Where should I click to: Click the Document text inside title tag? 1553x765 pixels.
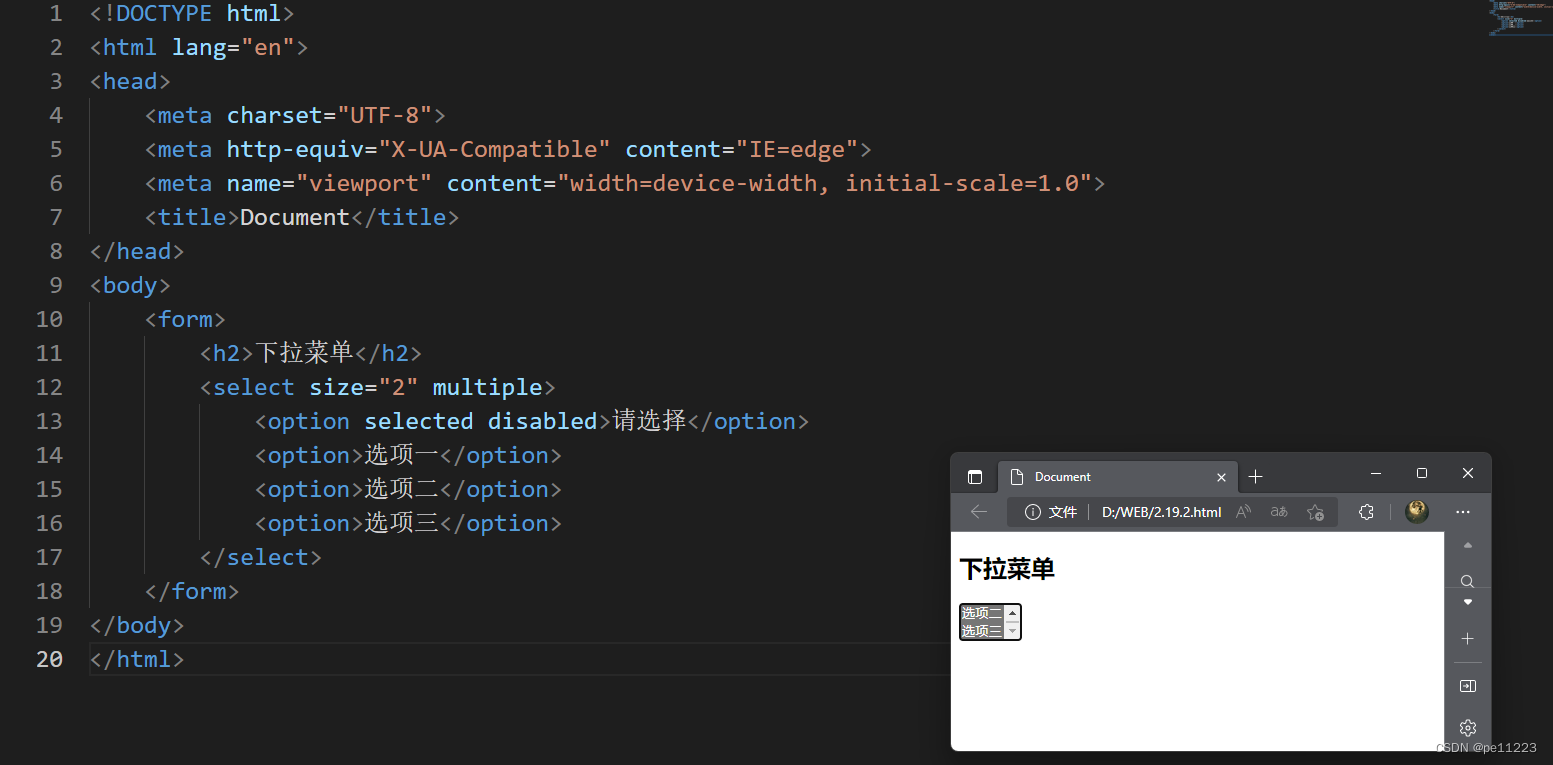(x=295, y=218)
